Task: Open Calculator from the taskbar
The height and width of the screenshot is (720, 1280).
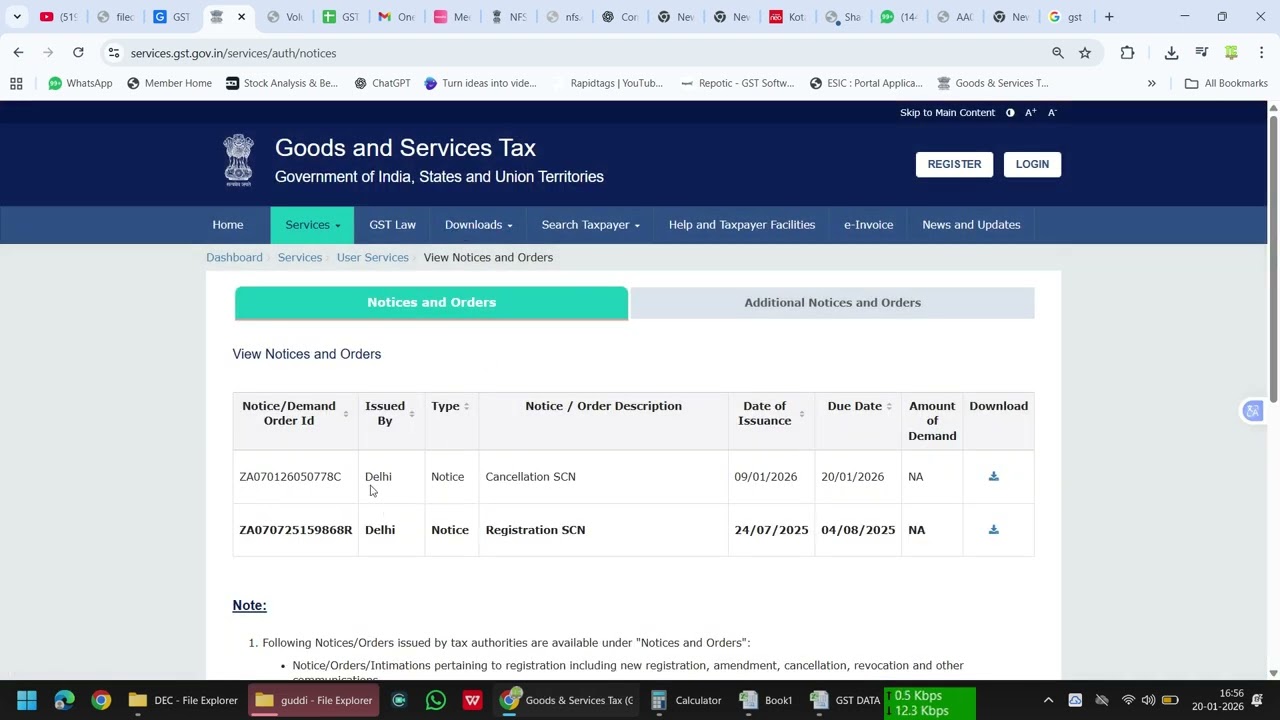Action: pyautogui.click(x=686, y=700)
